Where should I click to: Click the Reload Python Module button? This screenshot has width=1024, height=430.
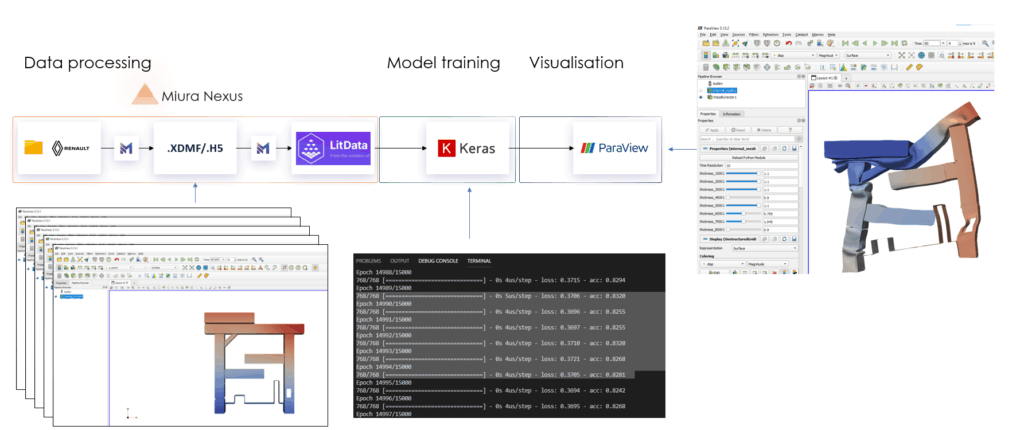point(749,157)
